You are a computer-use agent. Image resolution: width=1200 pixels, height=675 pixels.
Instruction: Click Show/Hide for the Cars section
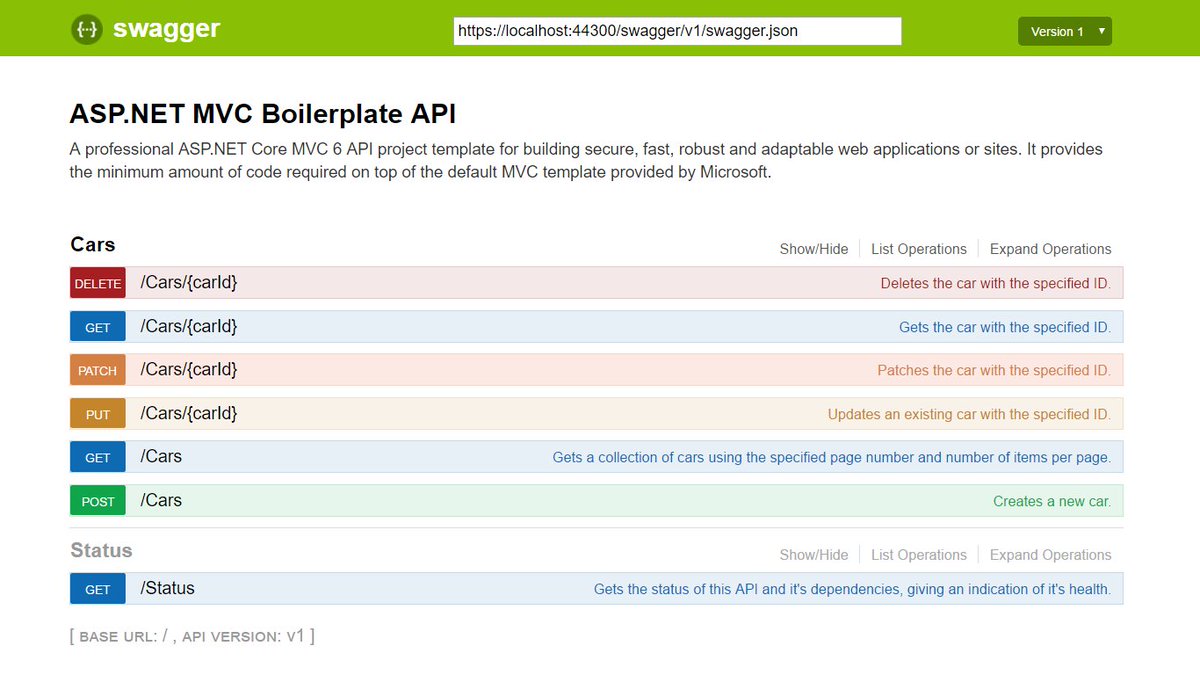[814, 249]
